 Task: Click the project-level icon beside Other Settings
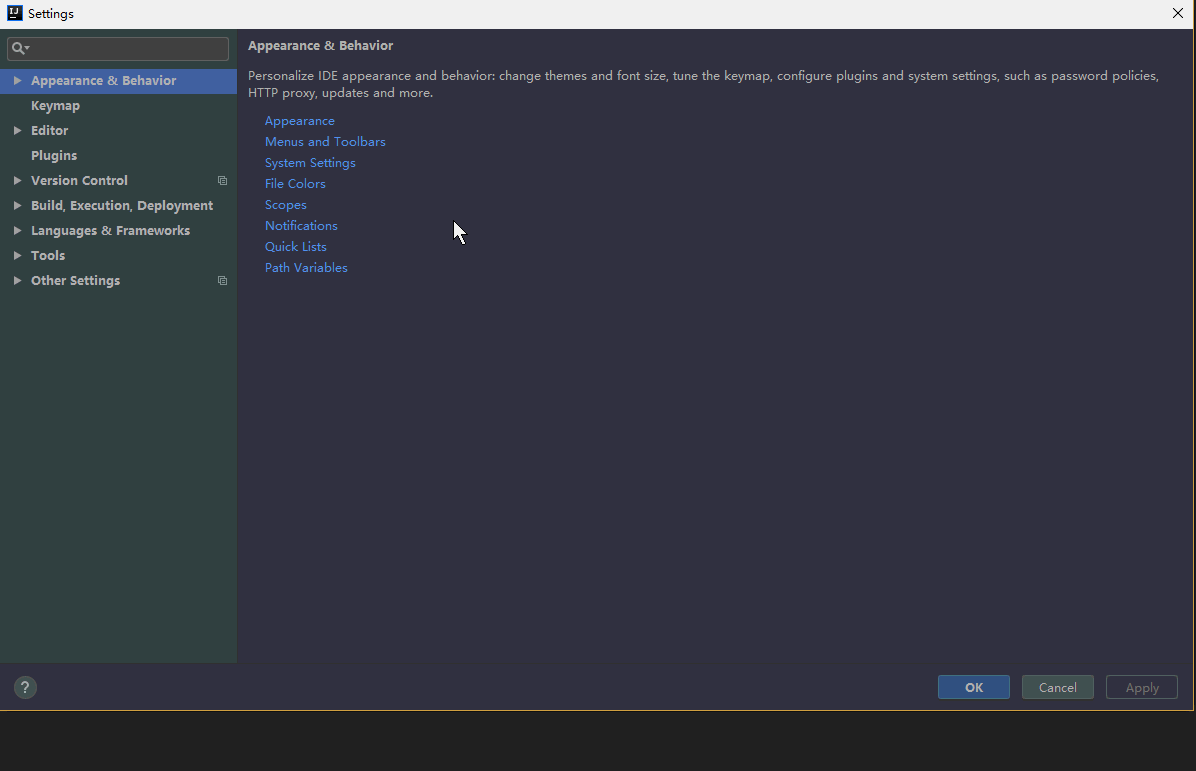point(222,281)
